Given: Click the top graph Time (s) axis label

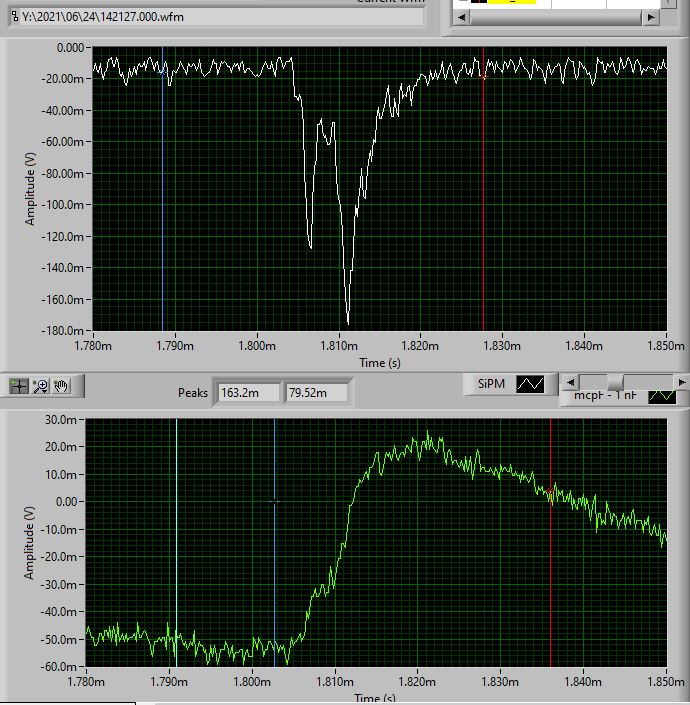Looking at the screenshot, I should [x=380, y=363].
